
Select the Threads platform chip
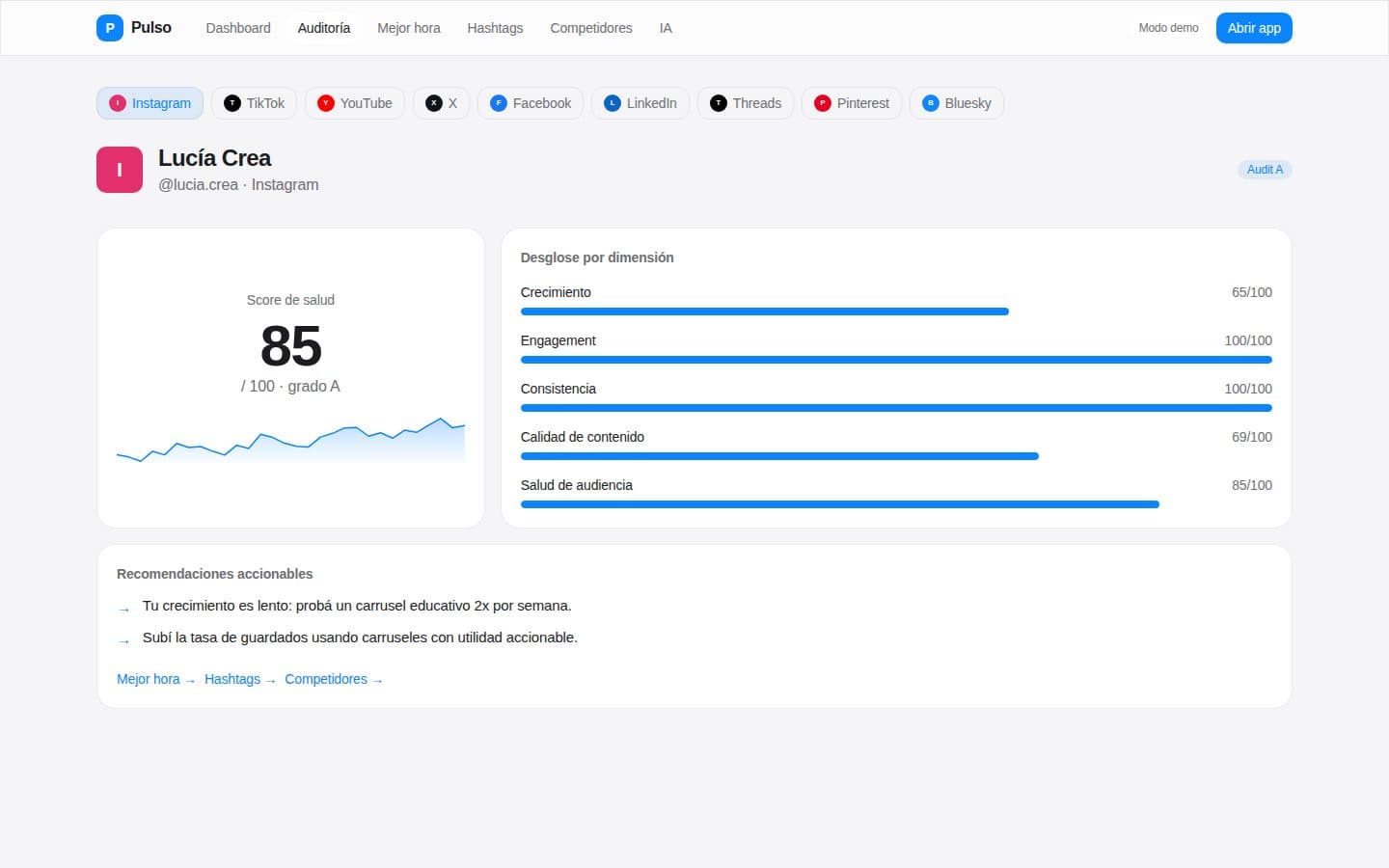(x=746, y=103)
